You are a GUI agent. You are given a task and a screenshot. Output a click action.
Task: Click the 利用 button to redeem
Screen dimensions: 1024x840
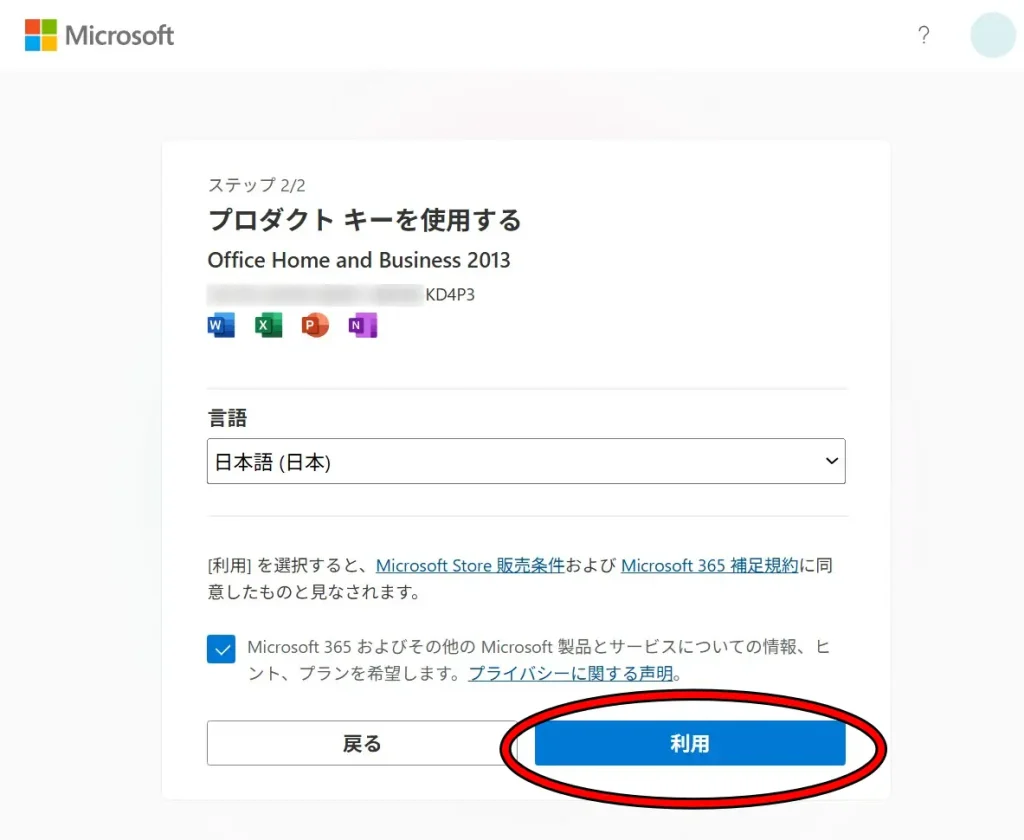point(690,743)
